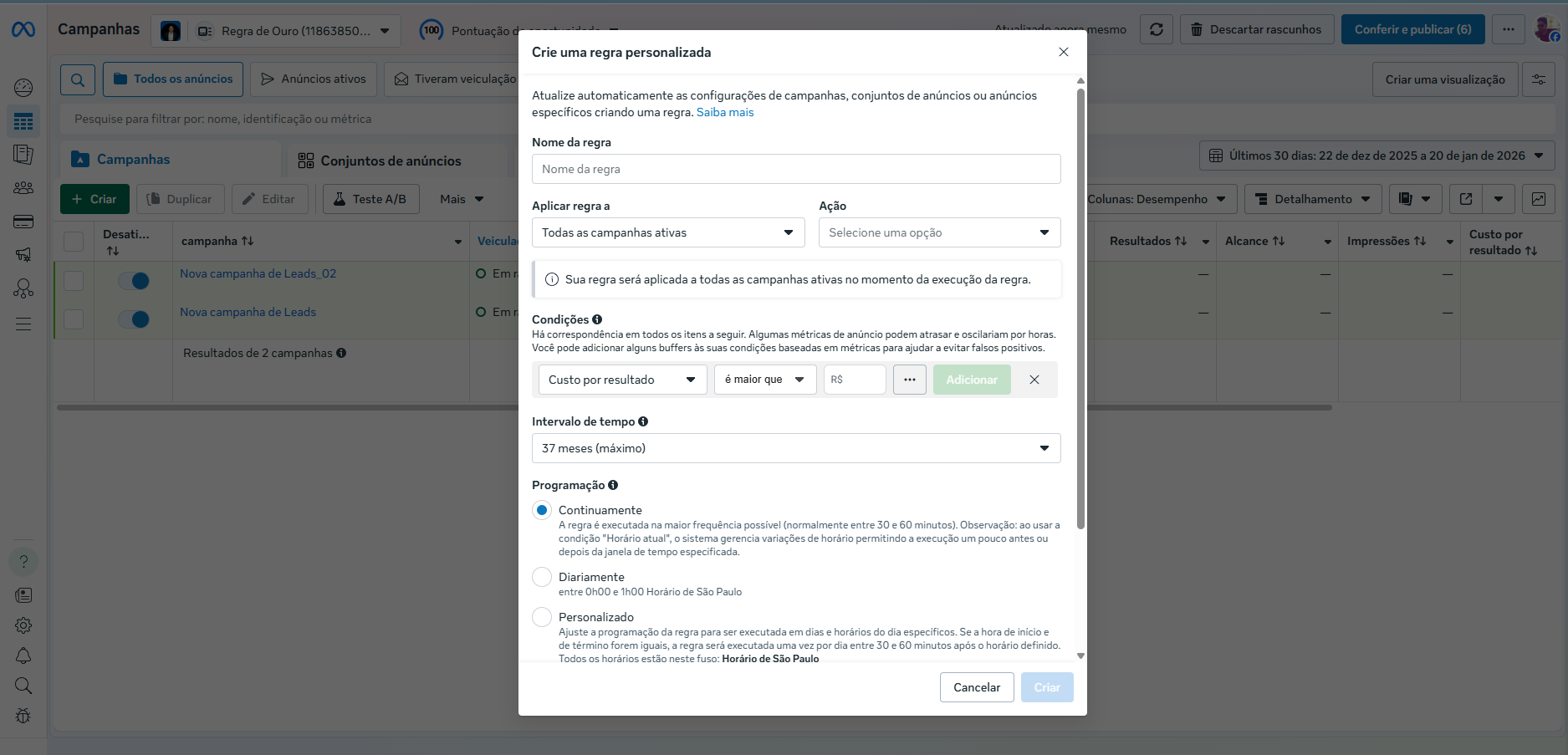Click the Meta logo icon

pyautogui.click(x=23, y=30)
